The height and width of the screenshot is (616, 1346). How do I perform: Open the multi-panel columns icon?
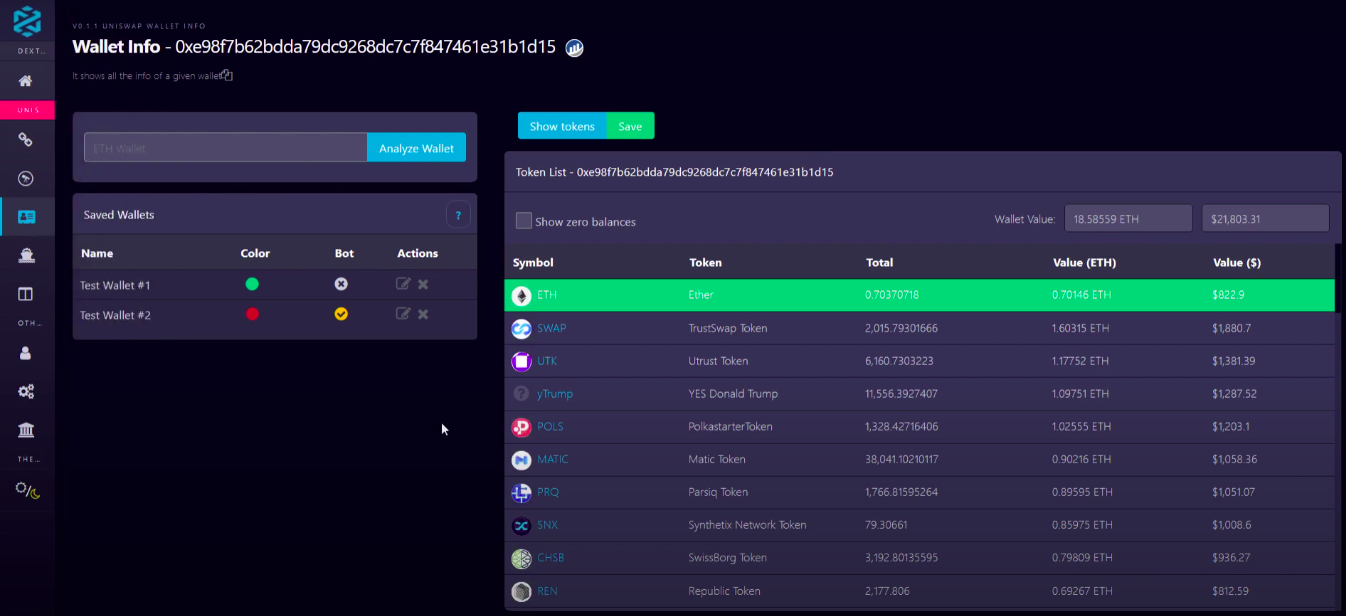pyautogui.click(x=26, y=294)
